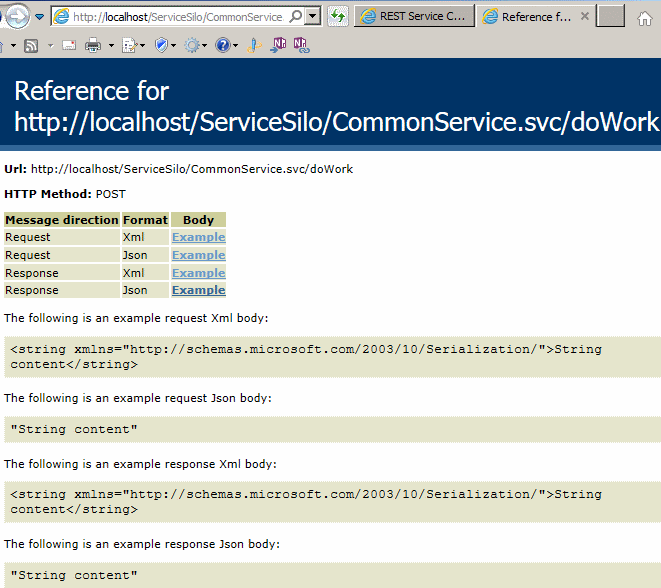Open the Tools gear menu
The image size is (661, 588).
coord(190,45)
